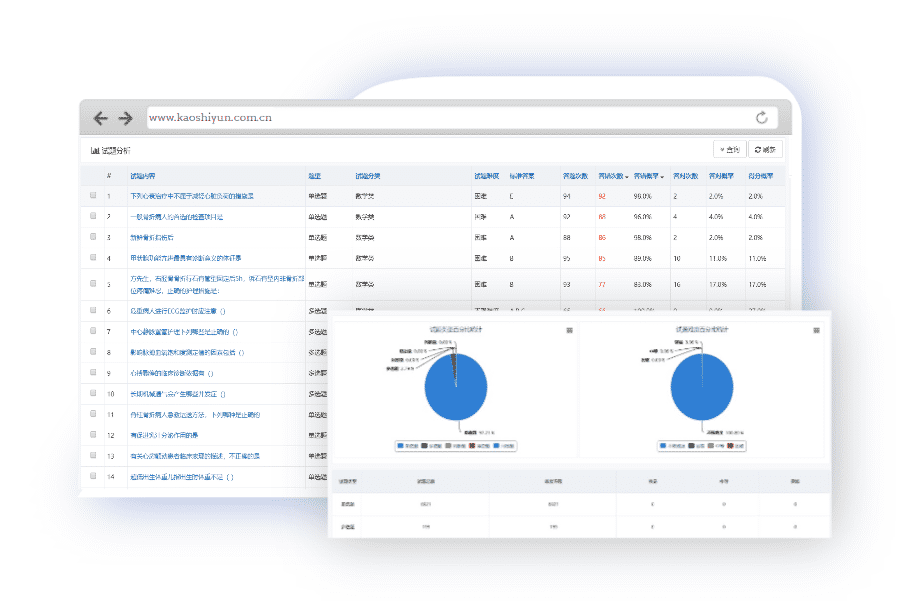The image size is (920, 601).
Task: Toggle the red legend swatch under left pie
Action: point(472,446)
